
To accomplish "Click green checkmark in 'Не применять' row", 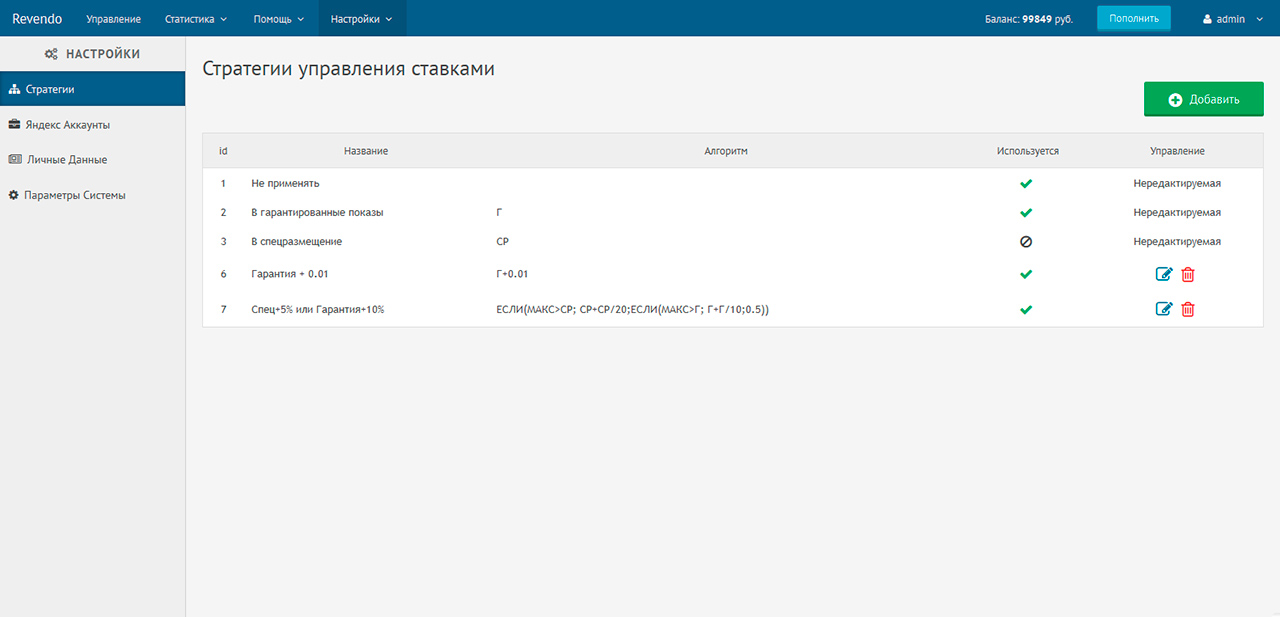I will pos(1026,184).
